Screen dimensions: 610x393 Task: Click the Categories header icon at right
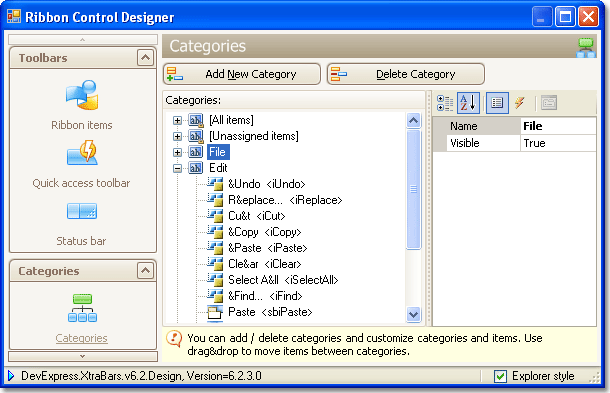[585, 47]
